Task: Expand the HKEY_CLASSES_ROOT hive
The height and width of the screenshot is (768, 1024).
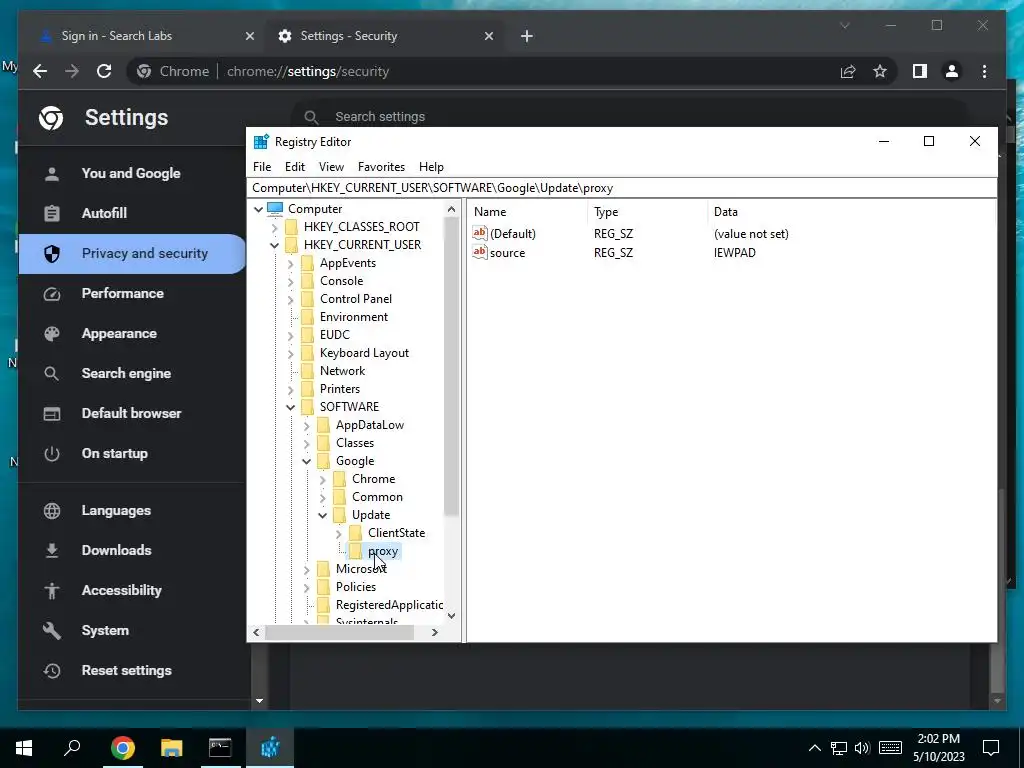Action: click(x=275, y=227)
